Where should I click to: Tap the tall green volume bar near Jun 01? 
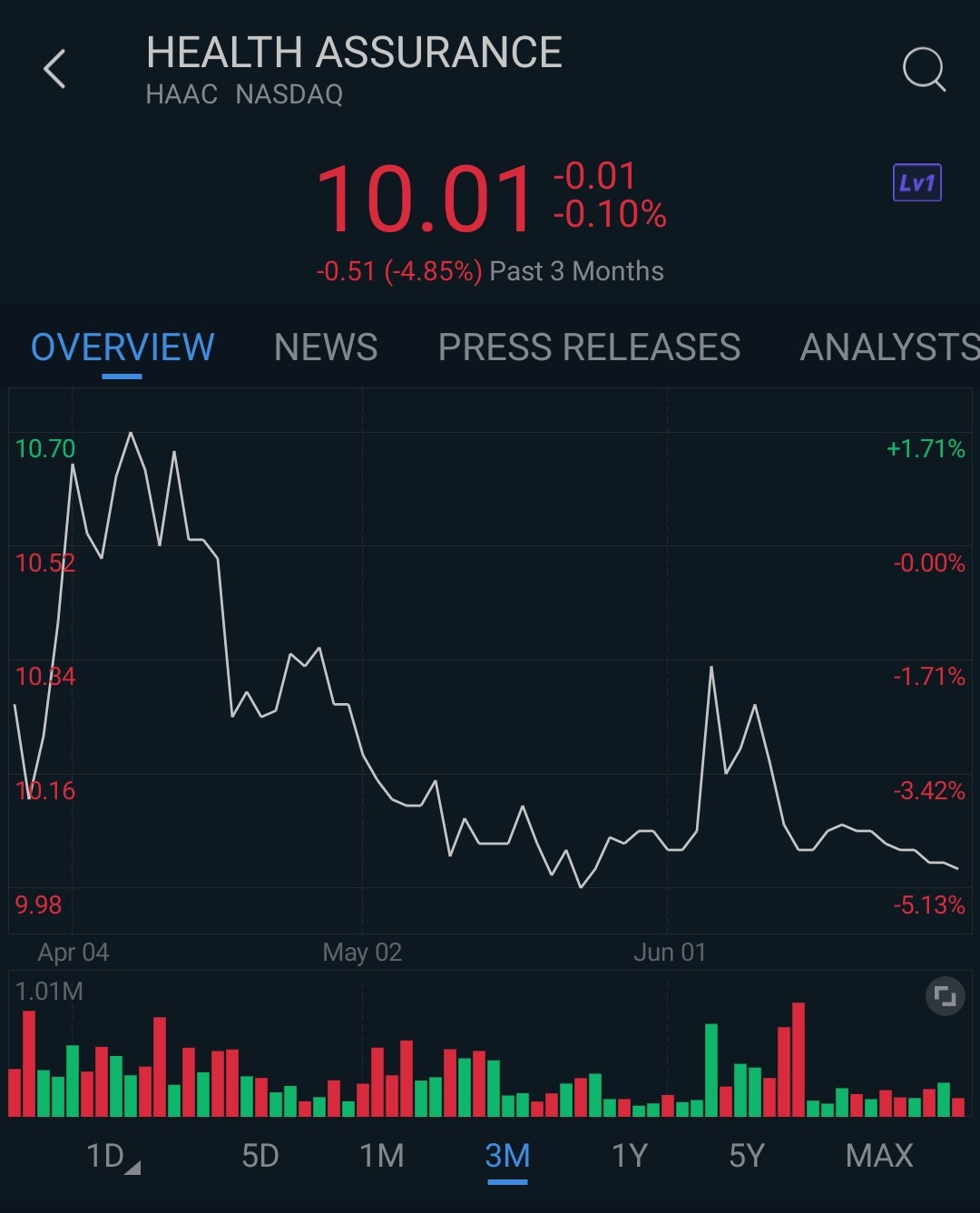point(711,1070)
